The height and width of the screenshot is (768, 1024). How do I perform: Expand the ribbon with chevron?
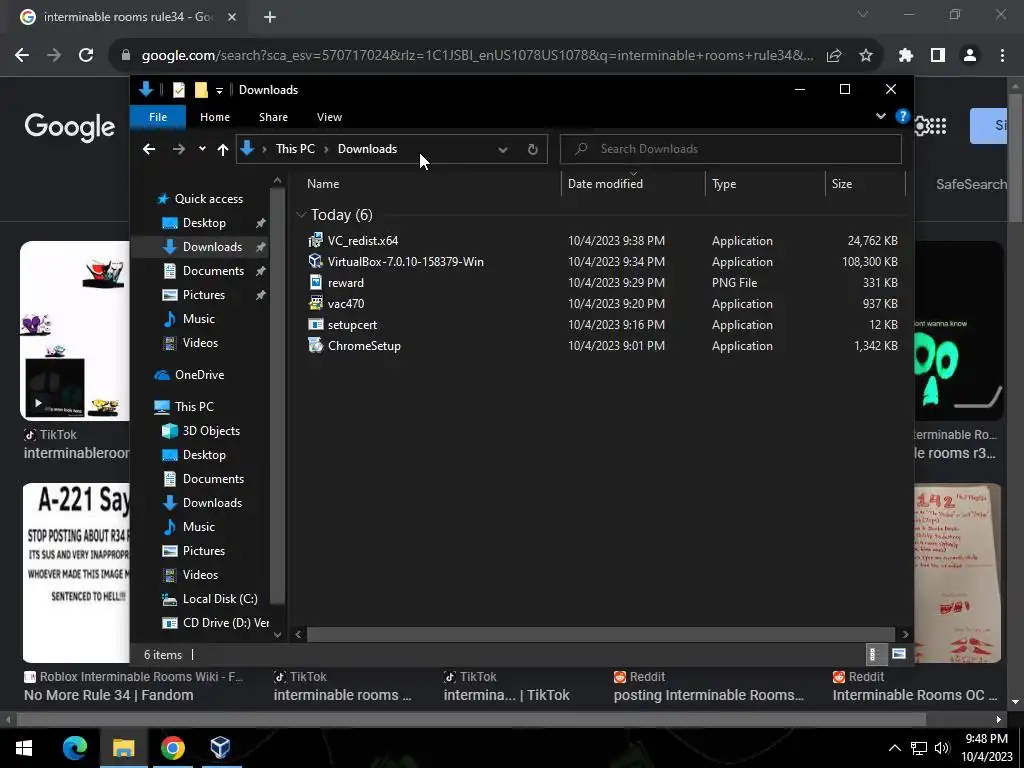click(x=880, y=116)
